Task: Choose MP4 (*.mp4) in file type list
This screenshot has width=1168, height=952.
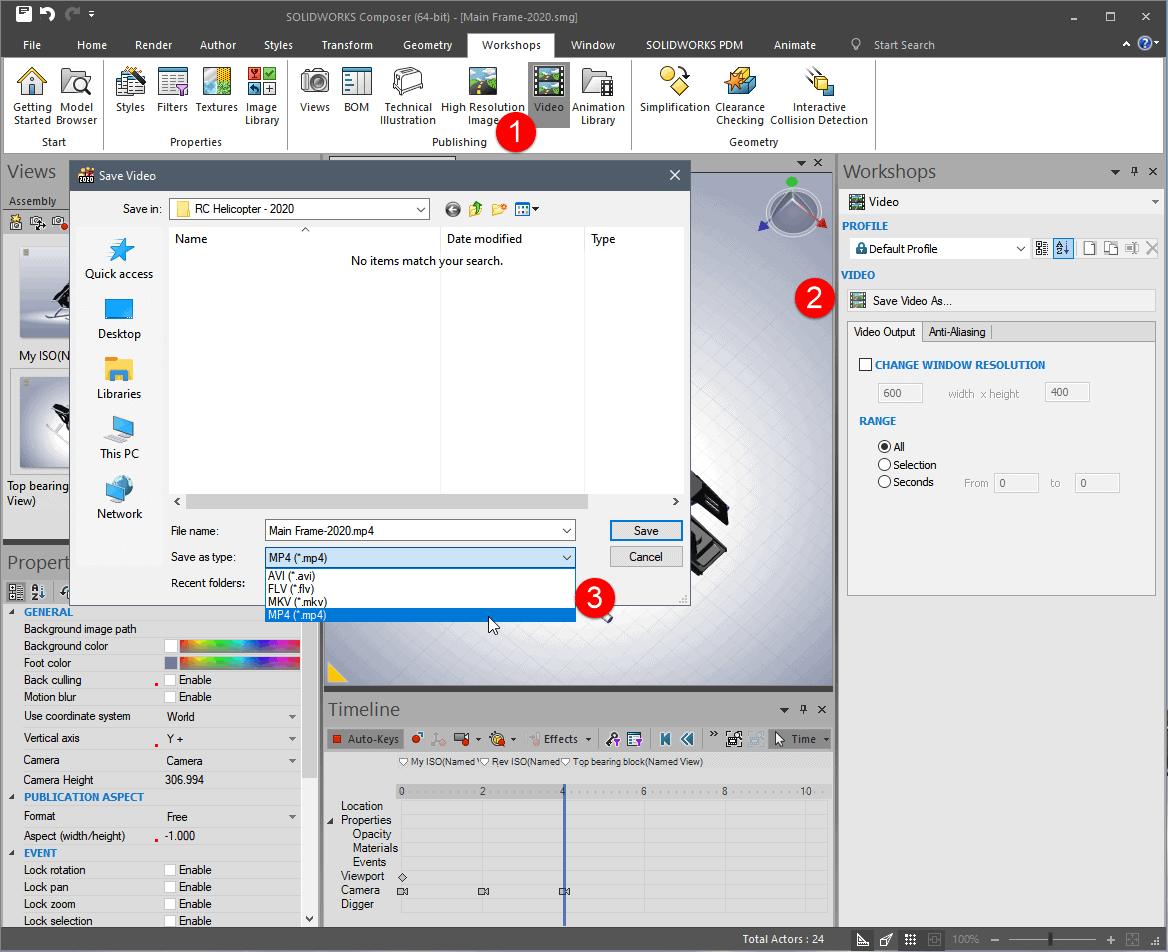Action: (x=420, y=615)
